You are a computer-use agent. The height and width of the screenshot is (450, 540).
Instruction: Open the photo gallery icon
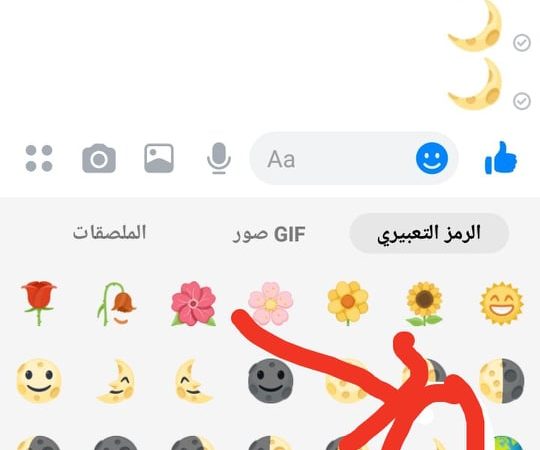point(159,158)
